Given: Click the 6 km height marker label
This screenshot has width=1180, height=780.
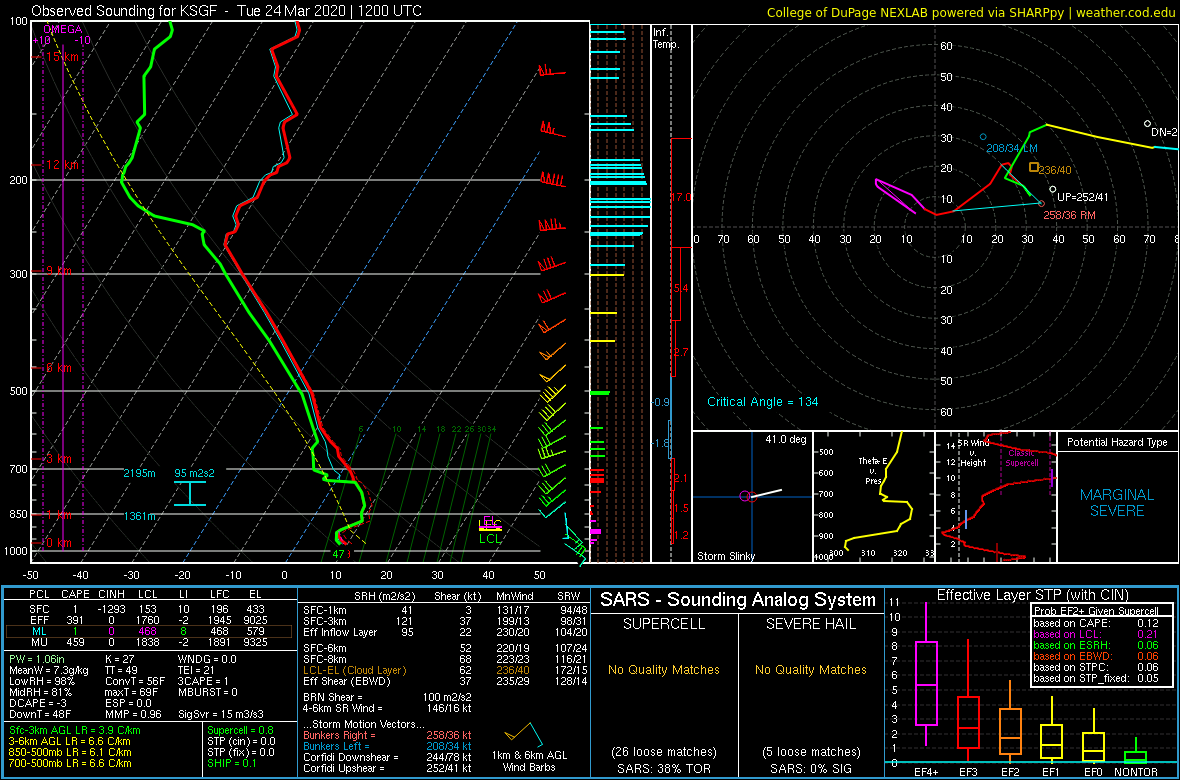Looking at the screenshot, I should (57, 367).
